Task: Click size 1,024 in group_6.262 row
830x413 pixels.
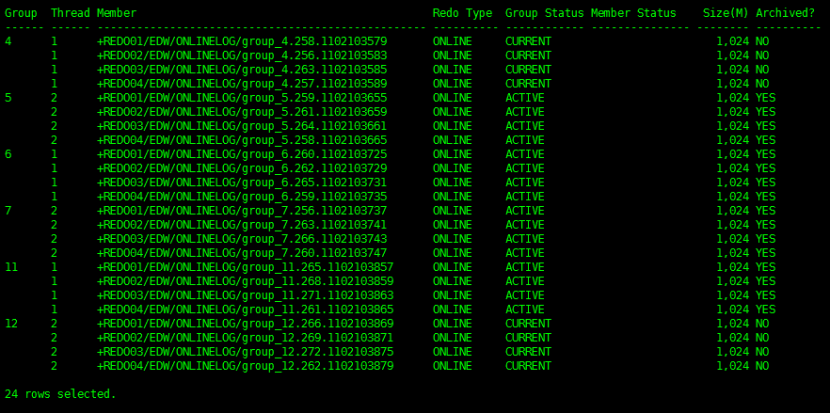Action: pos(733,168)
